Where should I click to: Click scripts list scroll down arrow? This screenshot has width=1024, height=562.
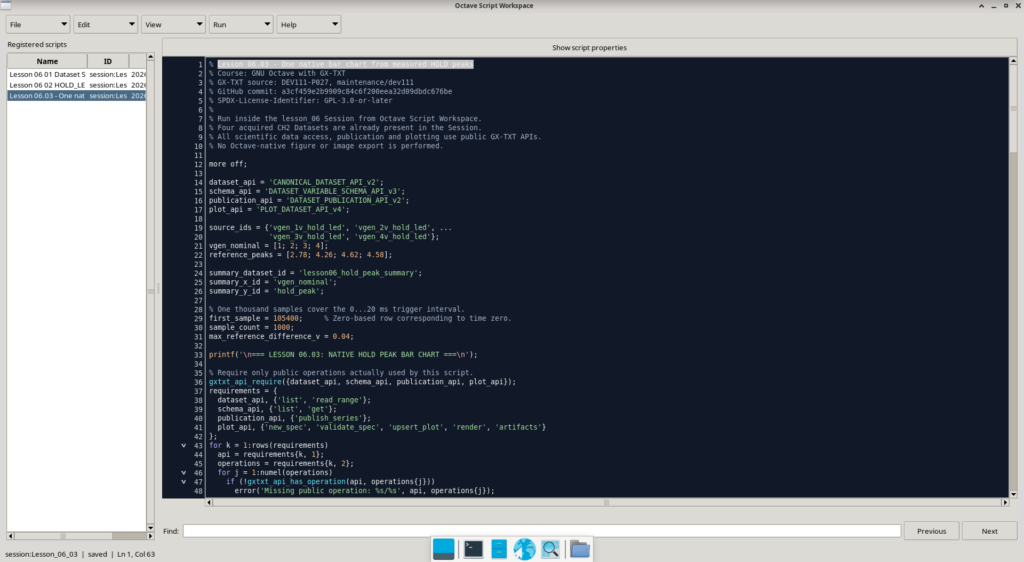click(150, 527)
